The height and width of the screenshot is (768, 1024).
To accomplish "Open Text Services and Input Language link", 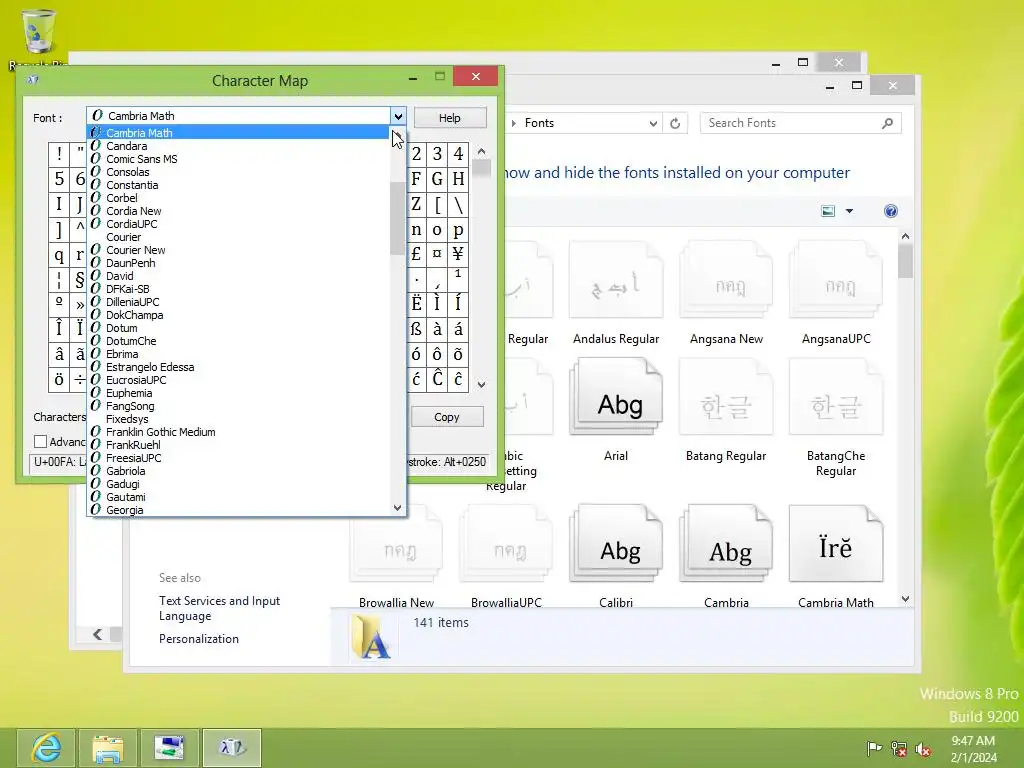I will click(x=219, y=608).
